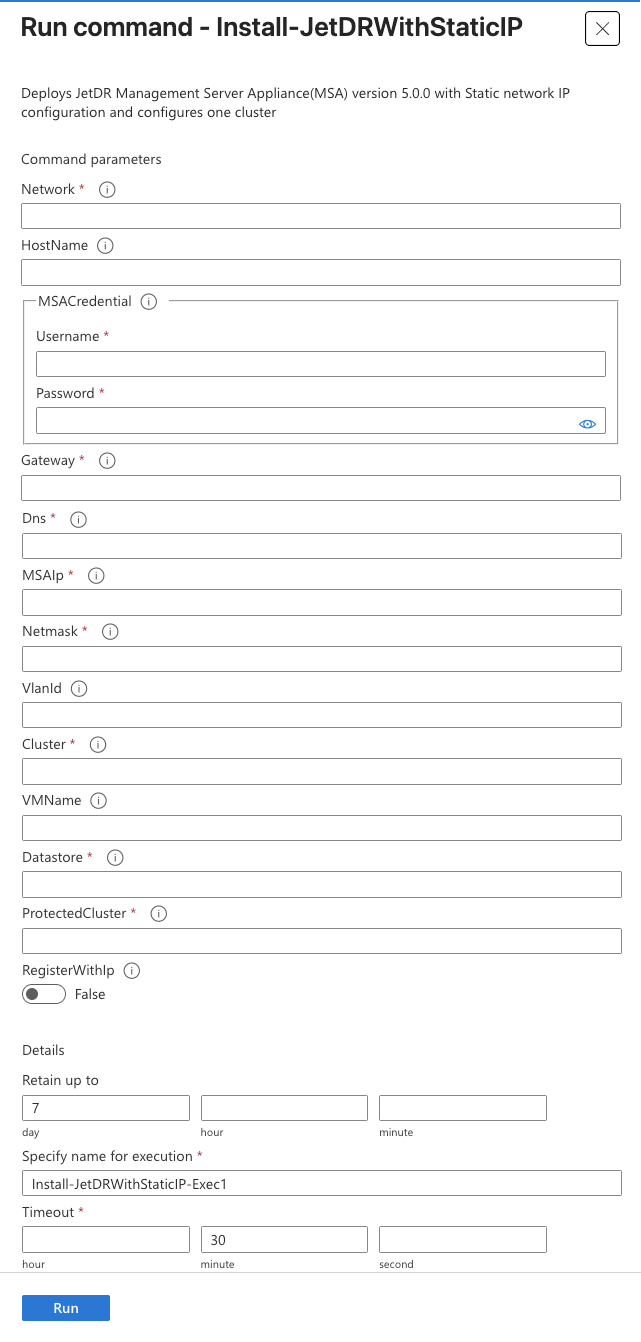
Task: Close the Run command panel
Action: (x=602, y=29)
